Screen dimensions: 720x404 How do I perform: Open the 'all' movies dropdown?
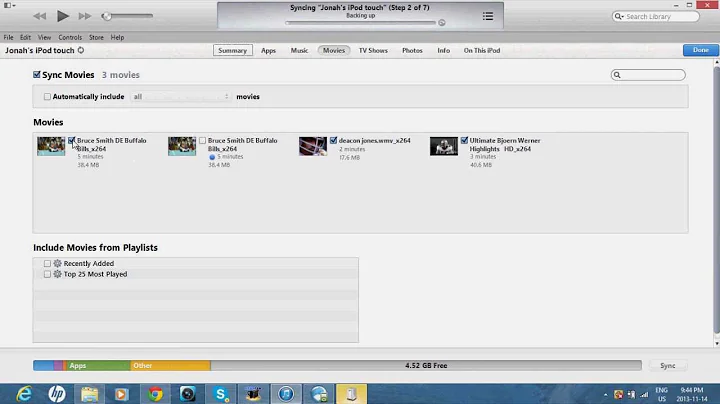tap(180, 96)
